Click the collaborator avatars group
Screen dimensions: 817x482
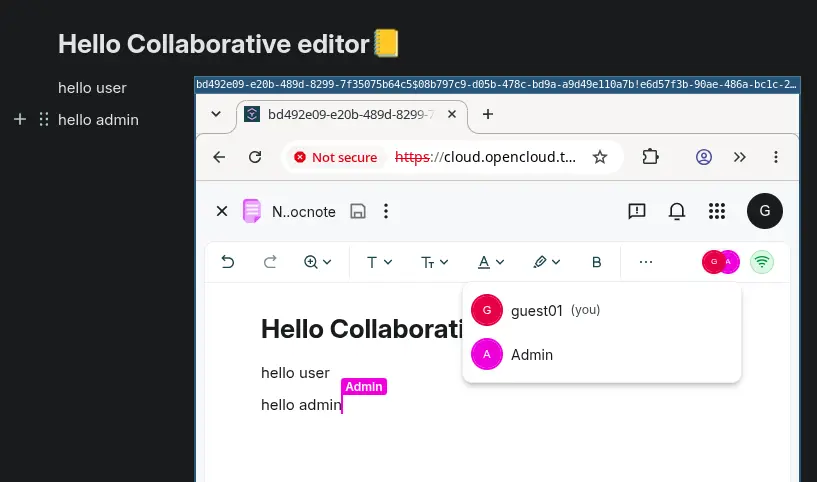point(721,262)
